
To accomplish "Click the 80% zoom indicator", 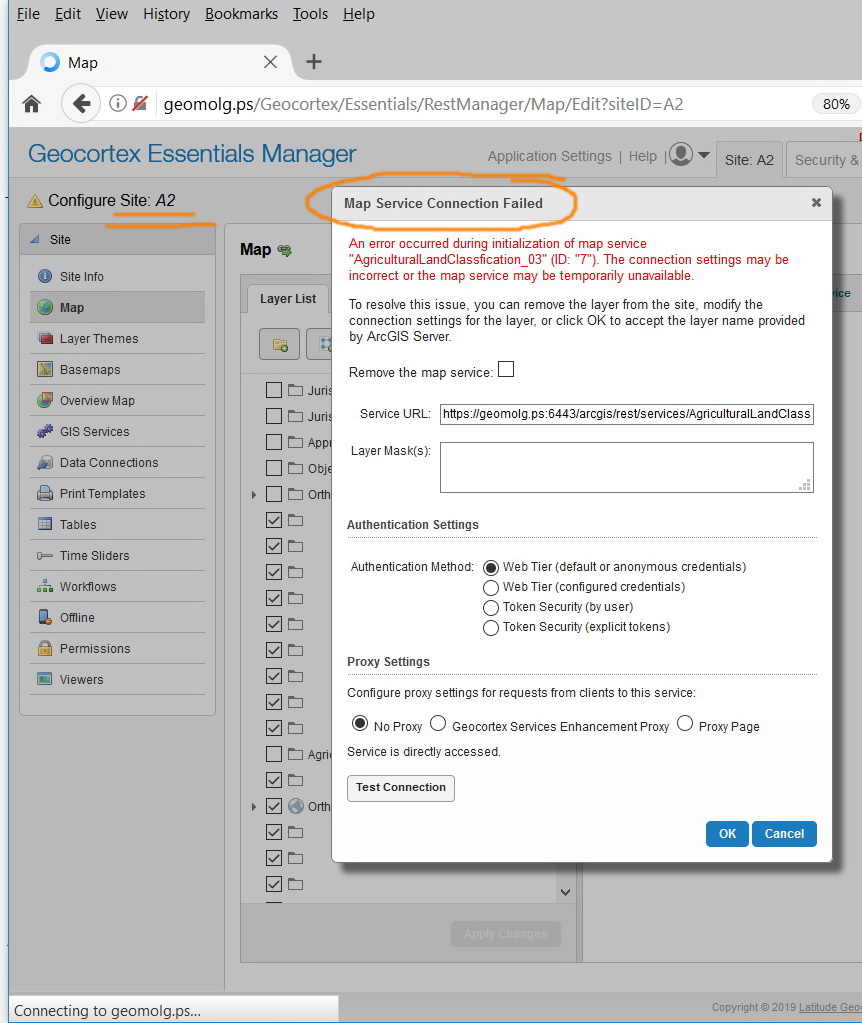I will coord(835,104).
